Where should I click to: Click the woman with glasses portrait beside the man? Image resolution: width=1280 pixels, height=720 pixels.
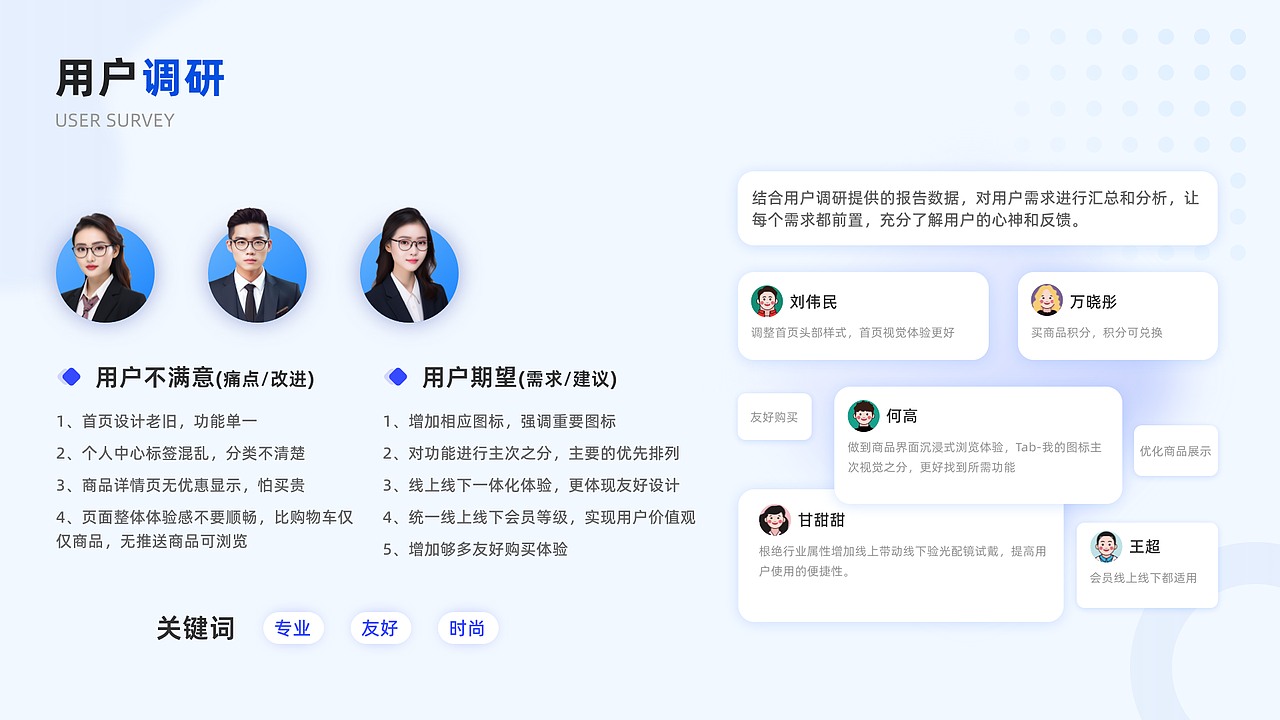[409, 266]
